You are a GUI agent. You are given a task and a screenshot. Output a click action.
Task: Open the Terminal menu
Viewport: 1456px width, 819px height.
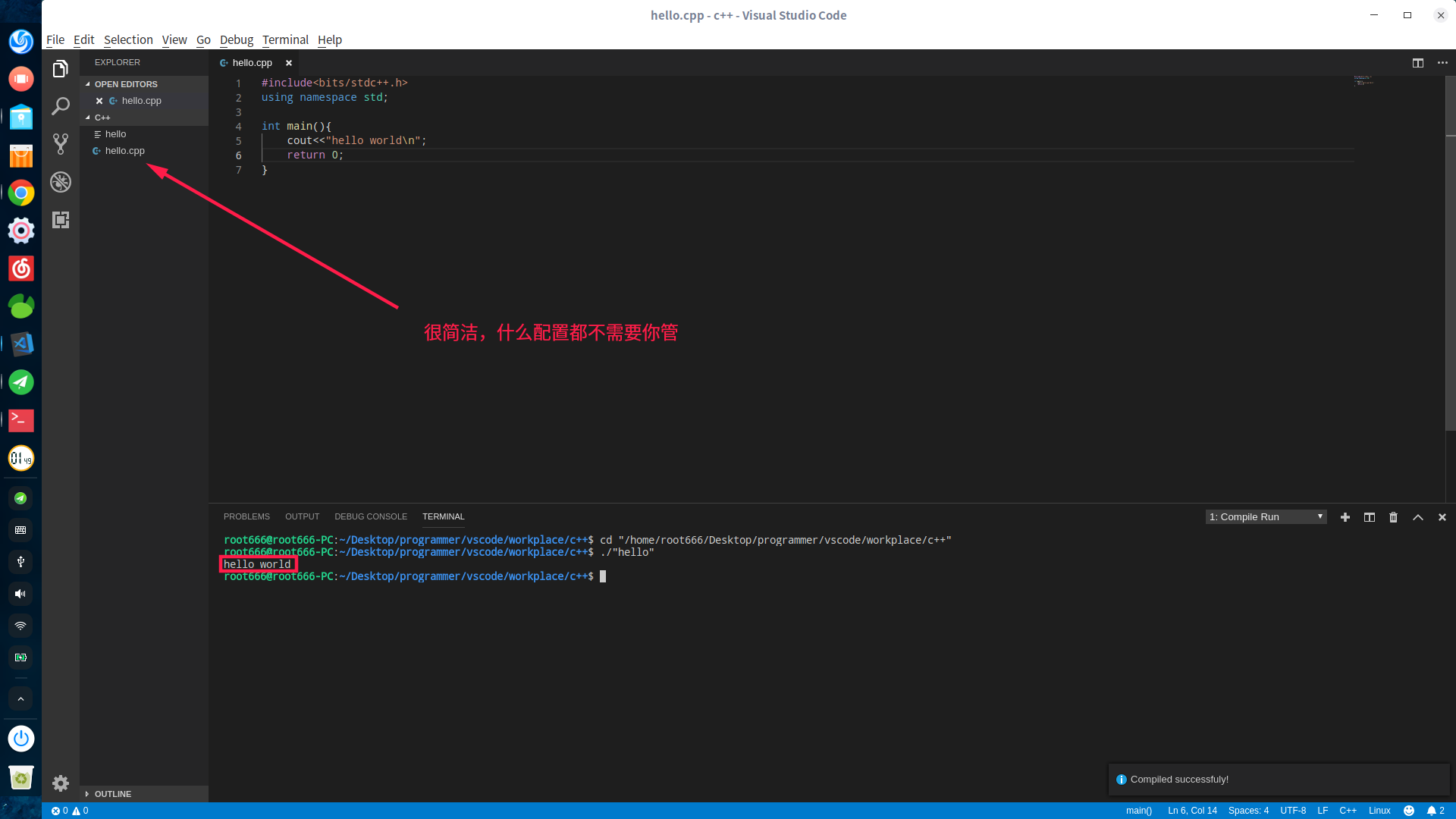tap(285, 39)
